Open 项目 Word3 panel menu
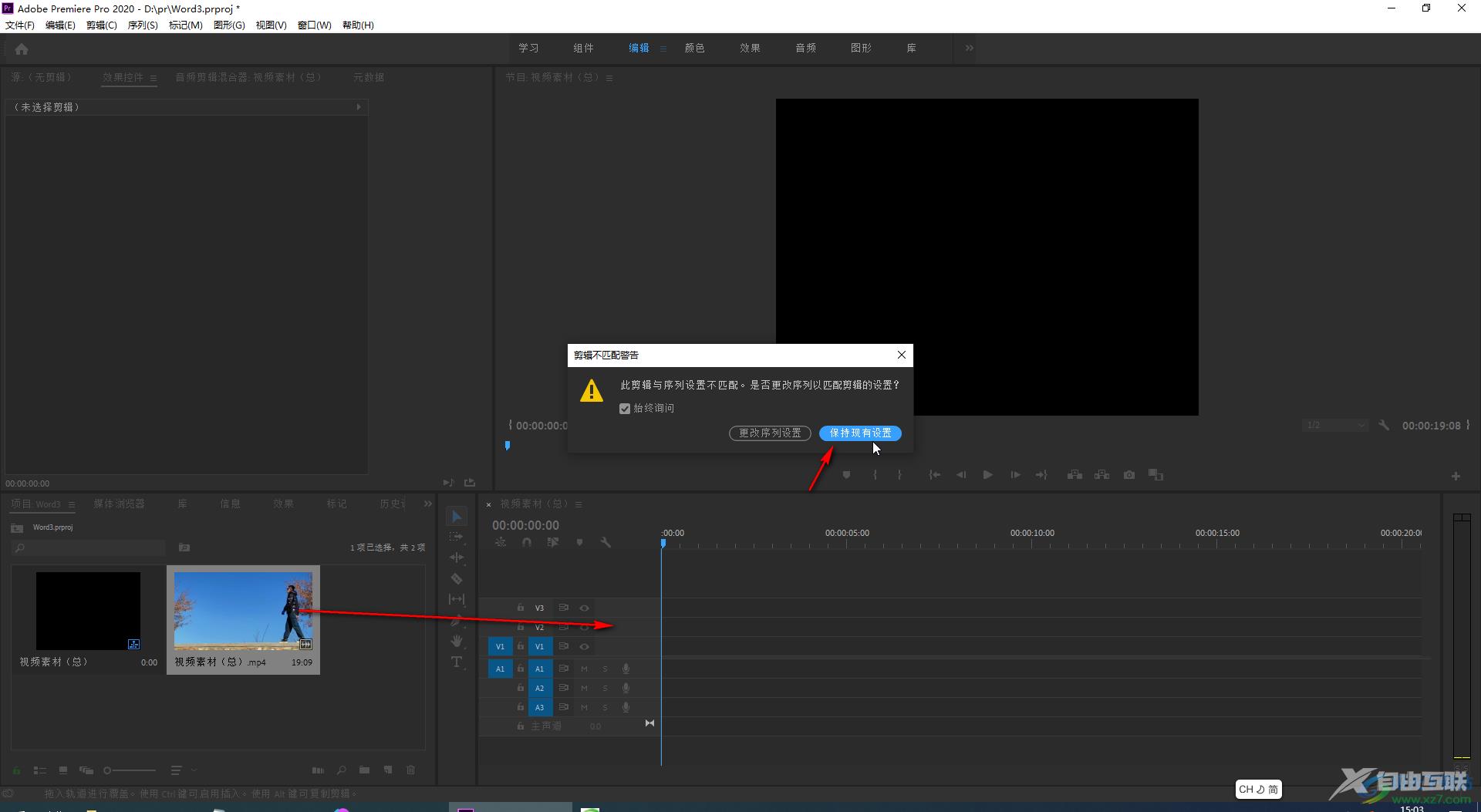Viewport: 1481px width, 812px height. (x=72, y=504)
